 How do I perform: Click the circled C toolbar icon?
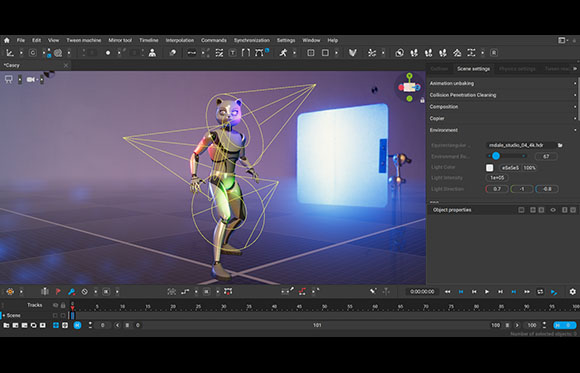click(x=33, y=53)
